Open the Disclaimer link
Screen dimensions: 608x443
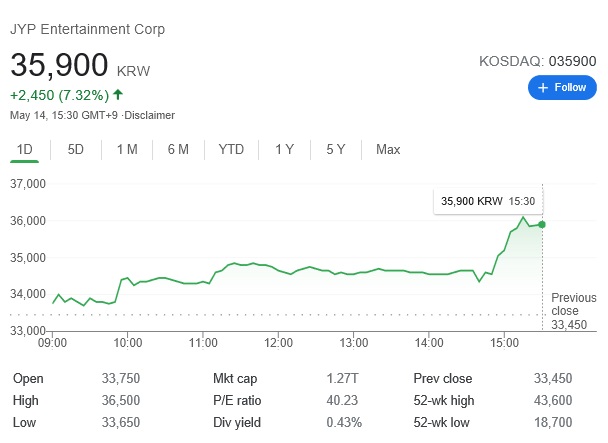150,115
